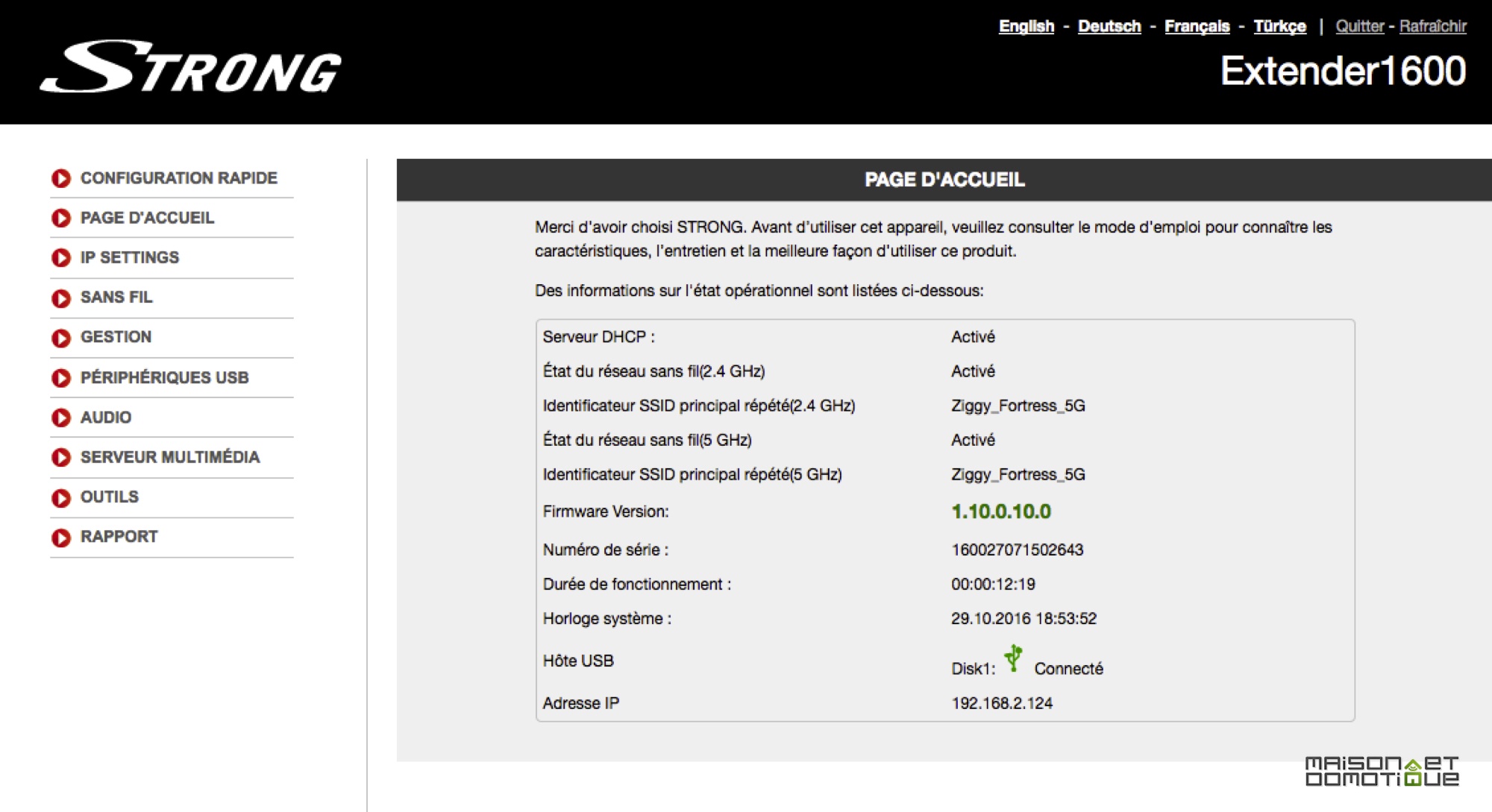Click the arrow icon beside Page d'accueil menu
The width and height of the screenshot is (1492, 812).
61,218
